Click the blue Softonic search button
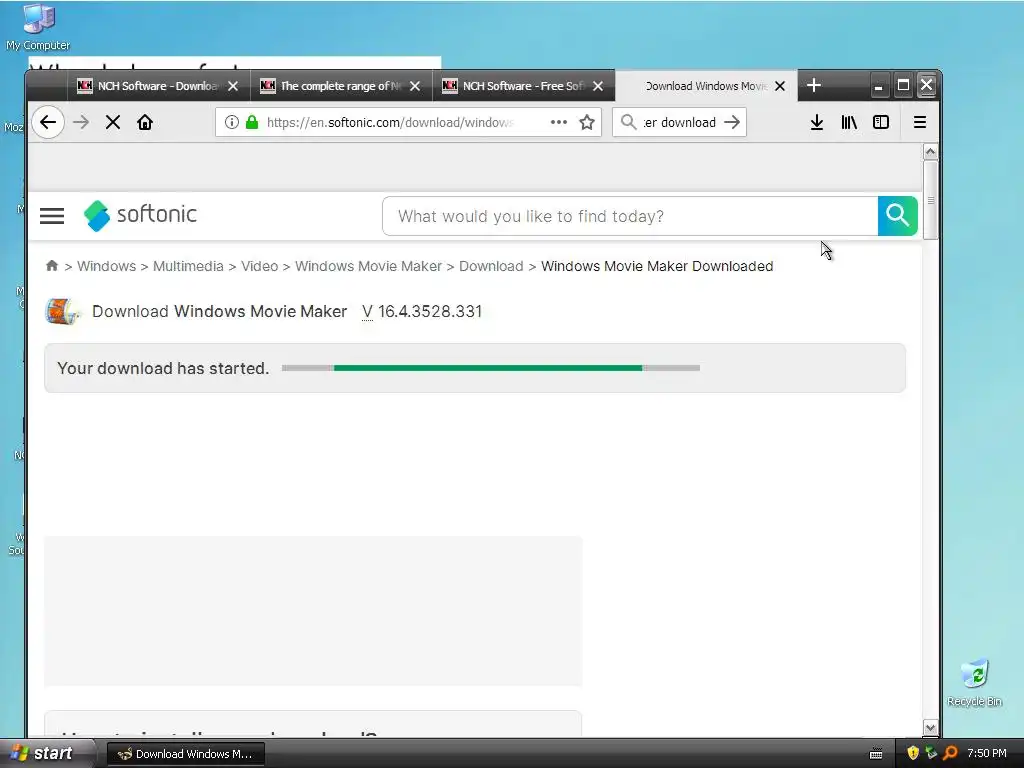 [897, 216]
